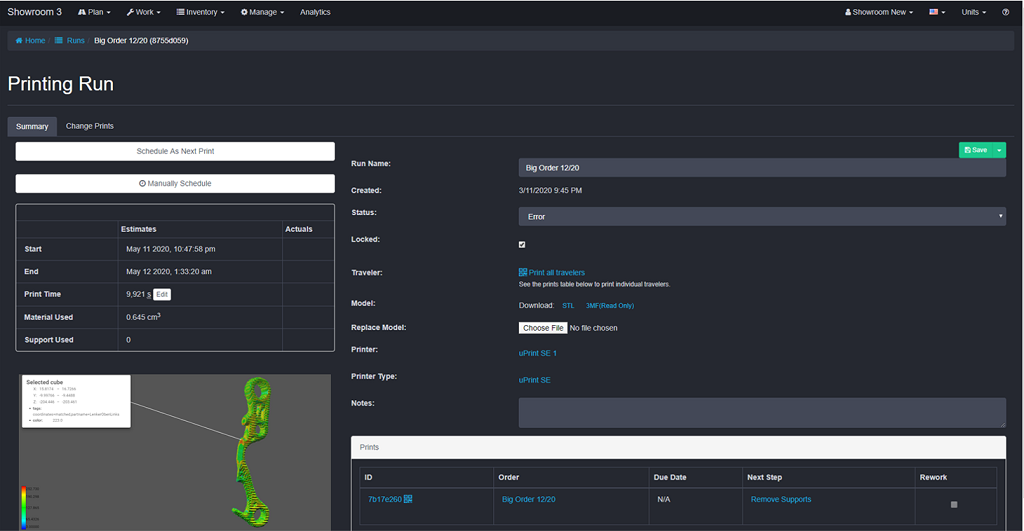
Task: Click Schedule As Next Print button
Action: click(175, 151)
